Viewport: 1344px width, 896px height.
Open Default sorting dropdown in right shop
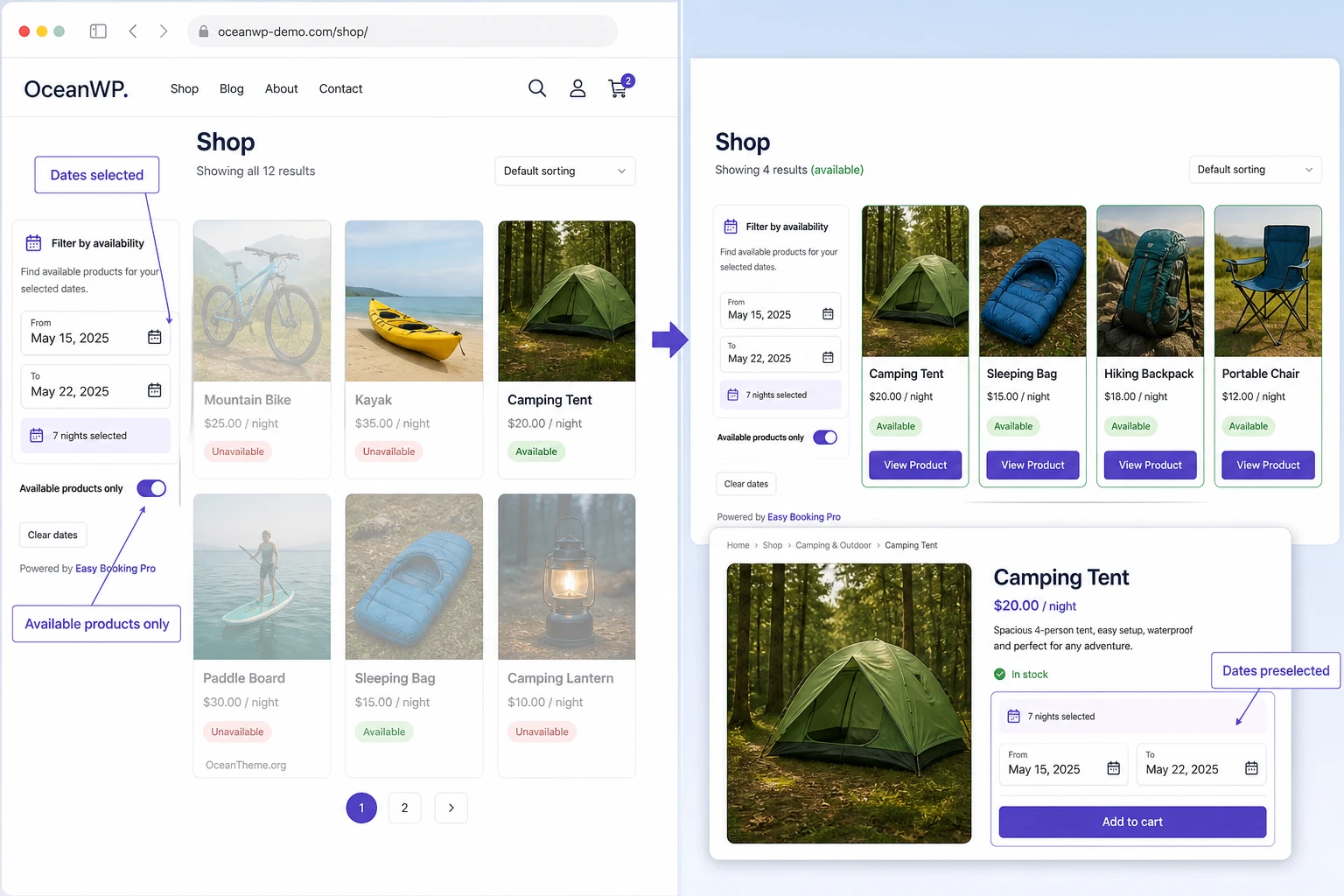tap(1255, 170)
